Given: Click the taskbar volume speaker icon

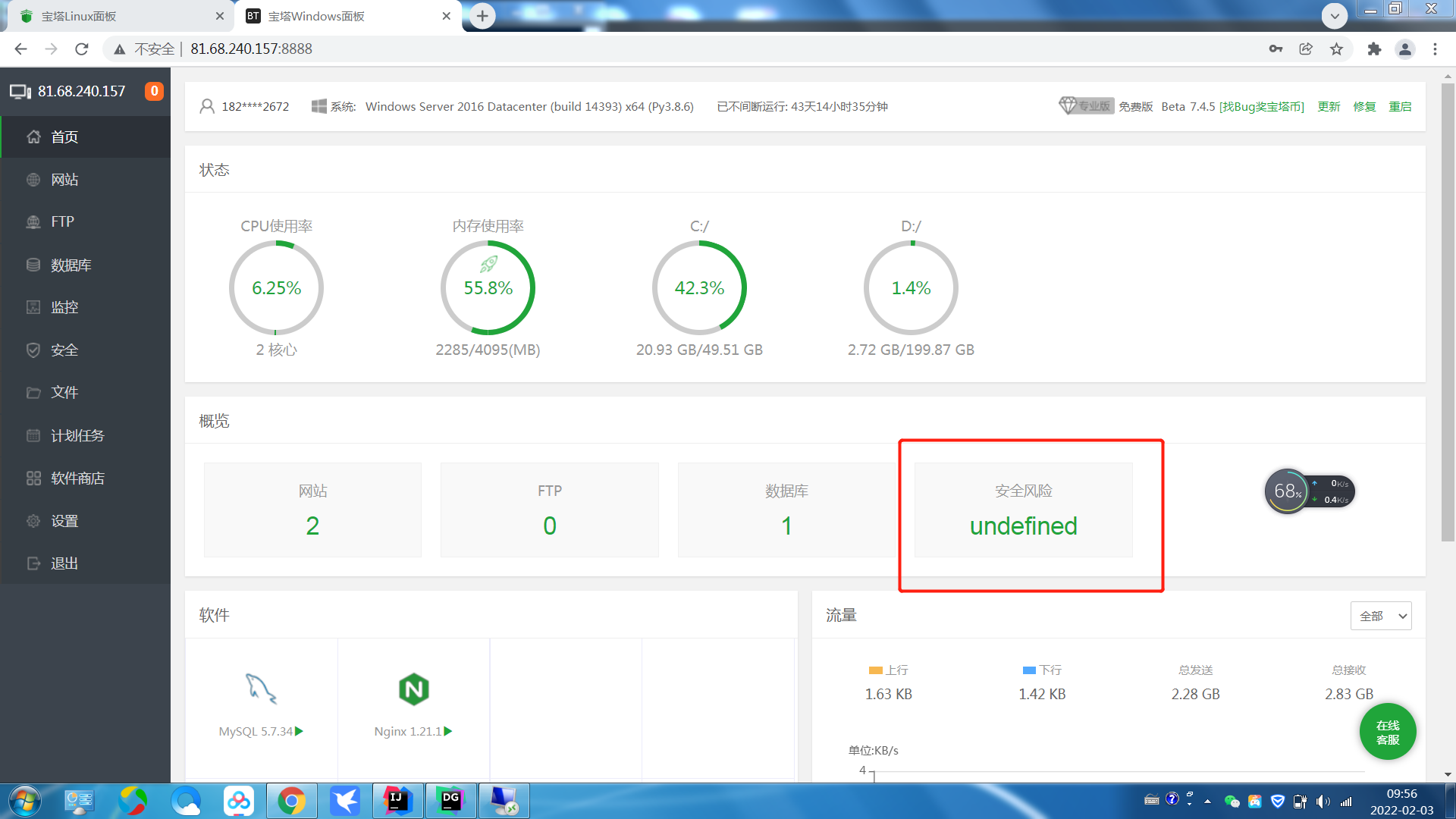Looking at the screenshot, I should [x=1323, y=802].
